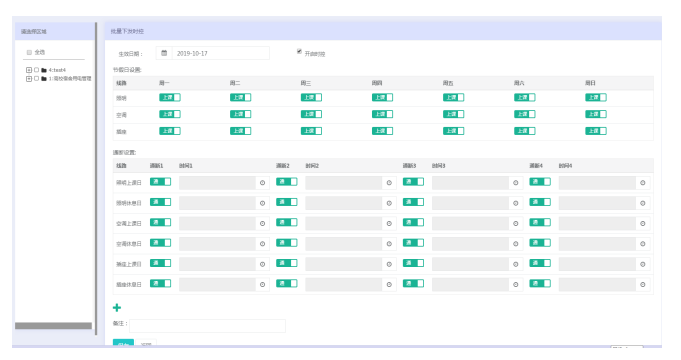
Task: Check the box of the 1: tree node
Action: [x=36, y=79]
